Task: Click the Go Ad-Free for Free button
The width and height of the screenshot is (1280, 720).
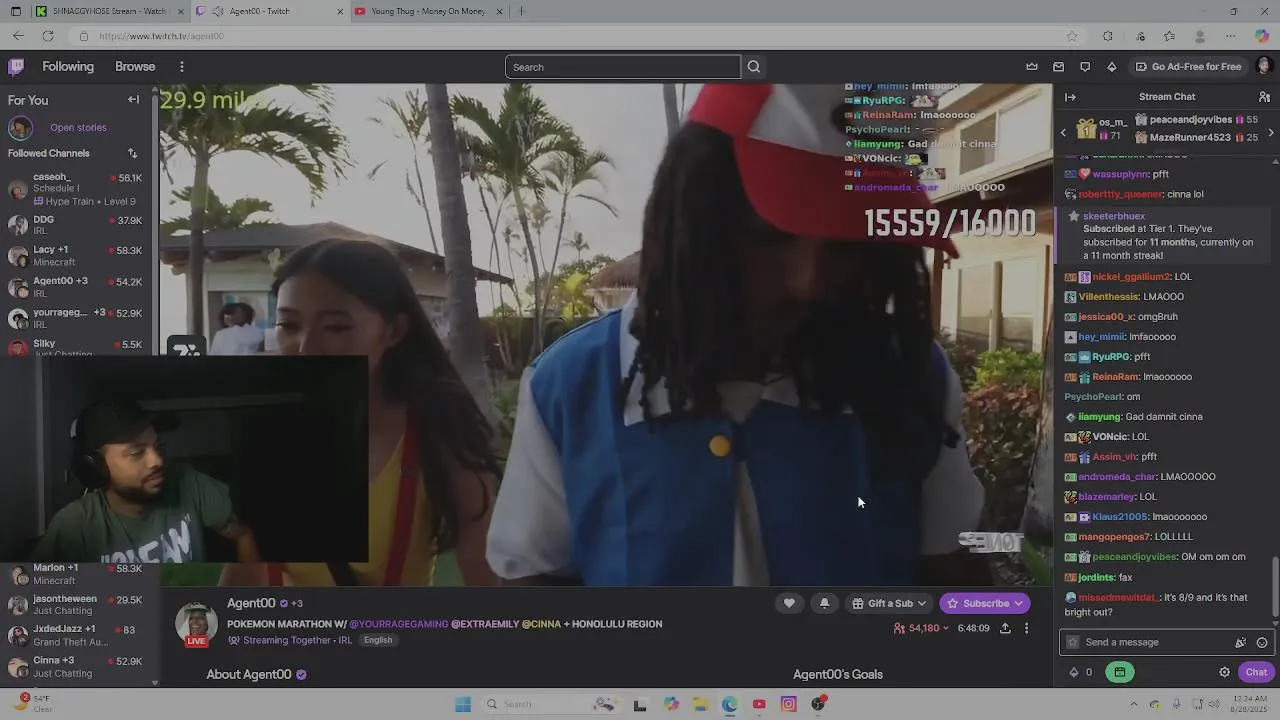Action: pos(1188,67)
